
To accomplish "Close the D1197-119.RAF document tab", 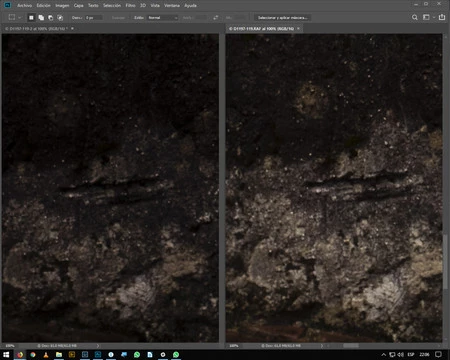I will tap(298, 29).
